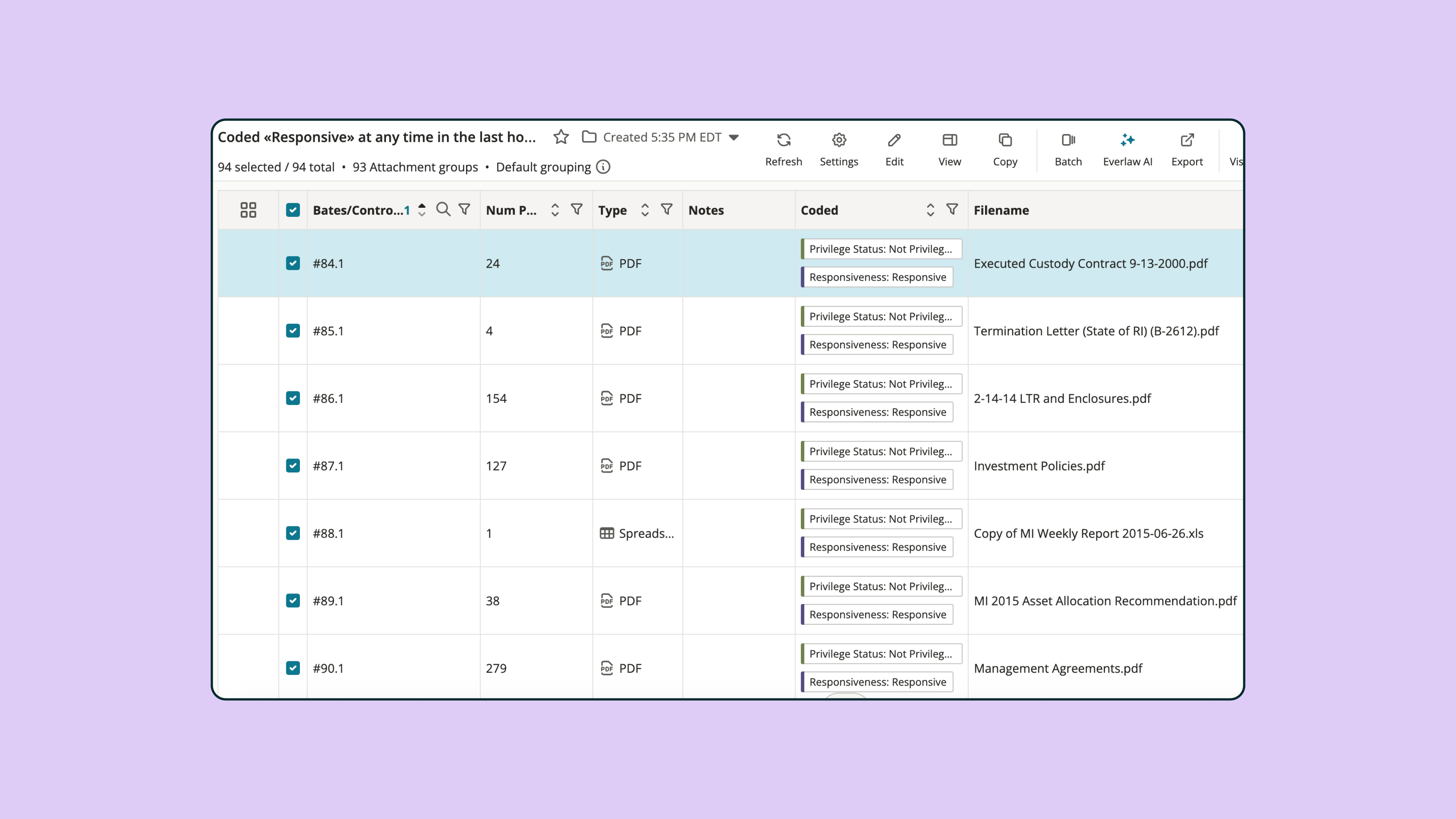Viewport: 1456px width, 819px height.
Task: Click PDF icon in row #86.1
Action: [x=607, y=398]
